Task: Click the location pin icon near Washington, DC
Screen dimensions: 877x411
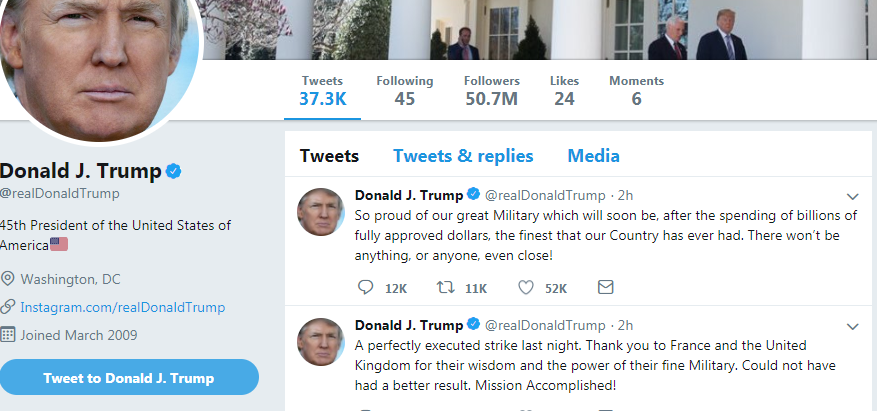Action: pos(7,278)
